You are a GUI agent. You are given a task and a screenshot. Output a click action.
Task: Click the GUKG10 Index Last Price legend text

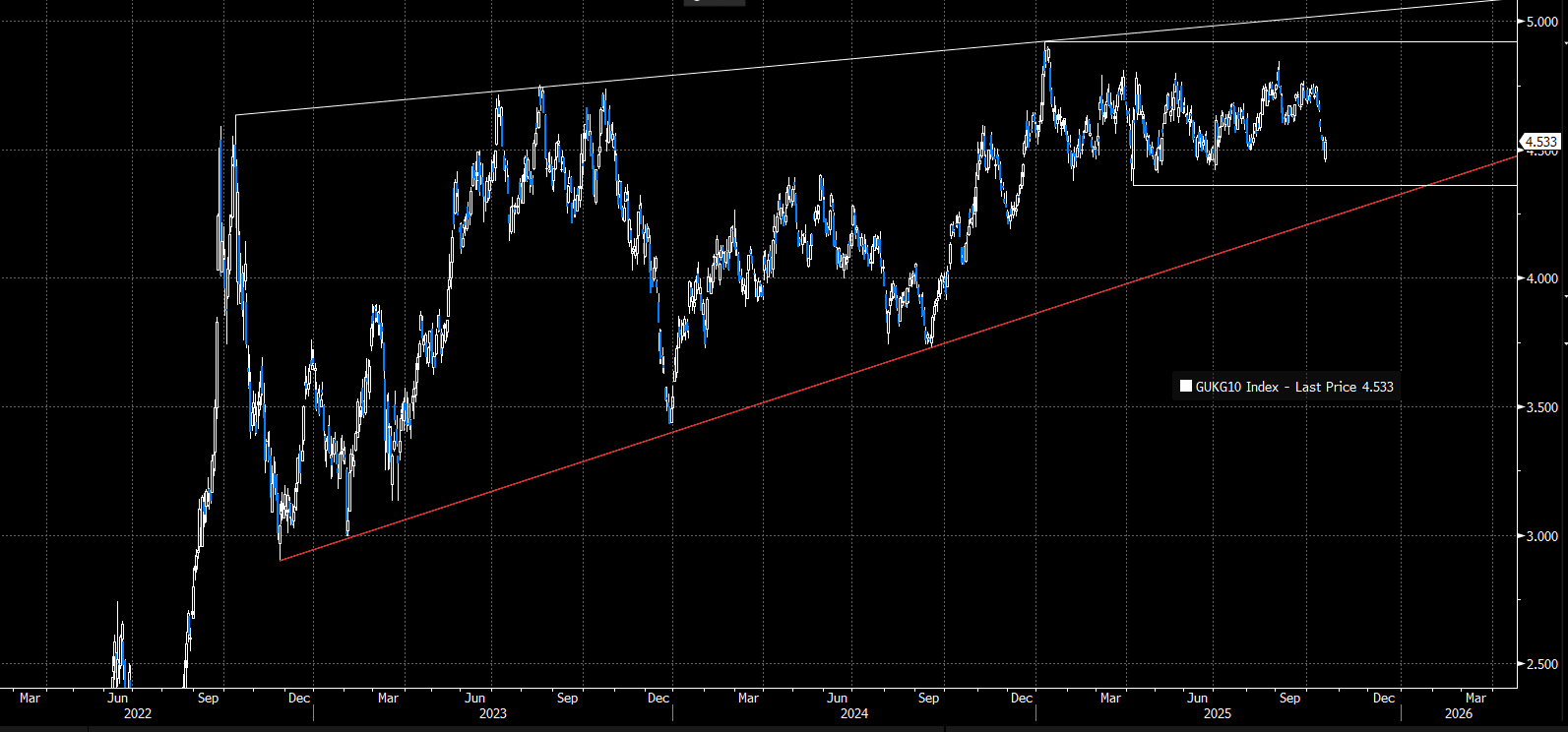[x=1293, y=387]
